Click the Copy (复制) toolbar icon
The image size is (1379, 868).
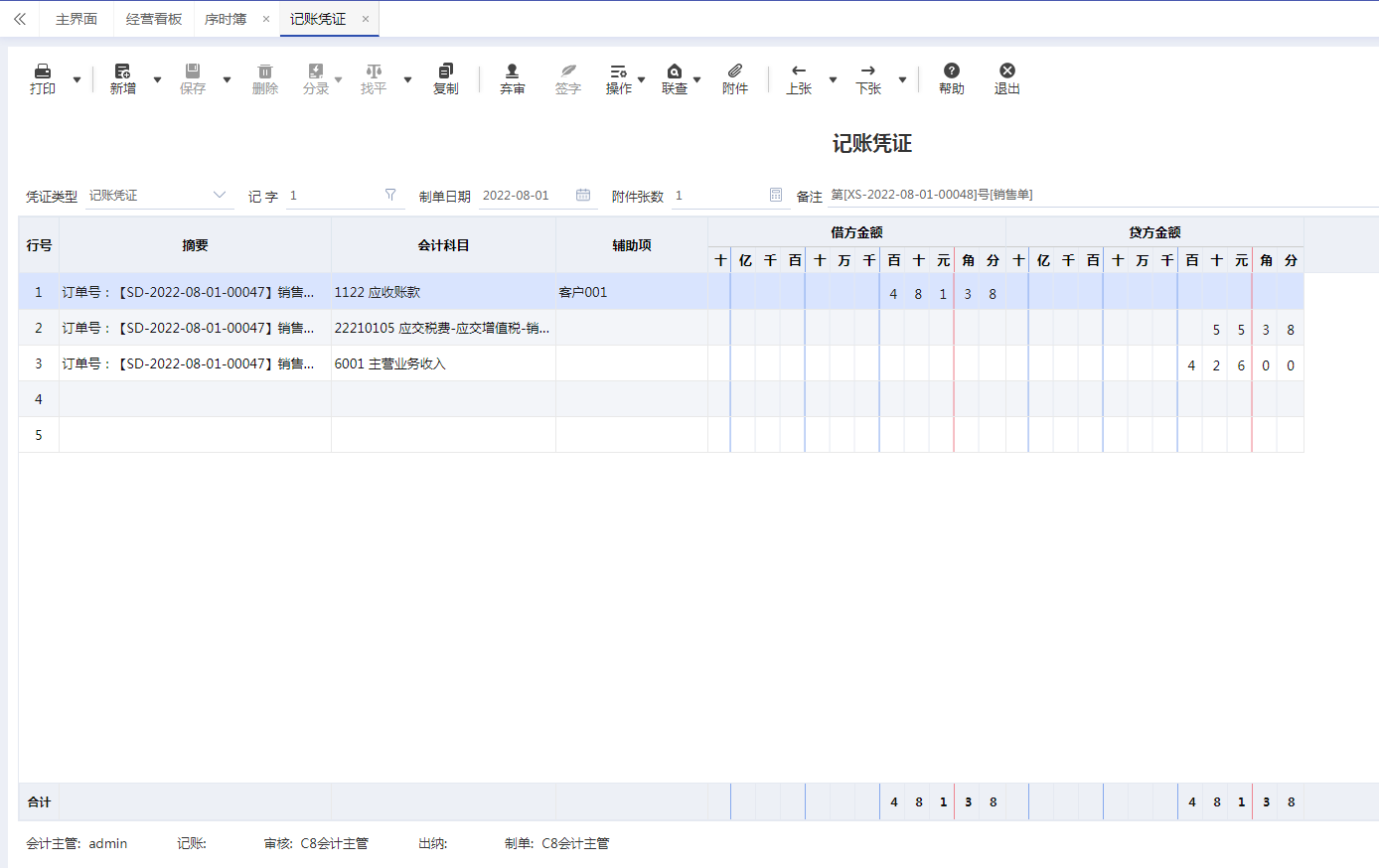[446, 72]
